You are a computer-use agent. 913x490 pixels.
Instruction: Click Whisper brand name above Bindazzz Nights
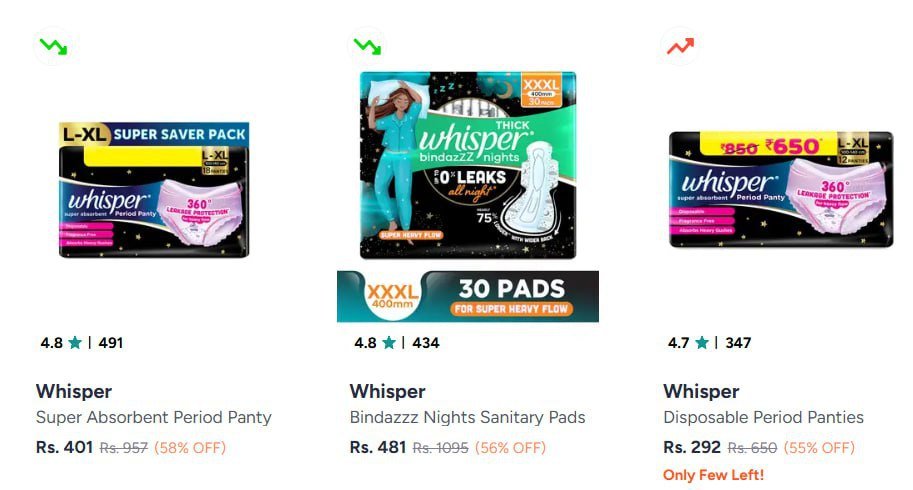pyautogui.click(x=388, y=391)
